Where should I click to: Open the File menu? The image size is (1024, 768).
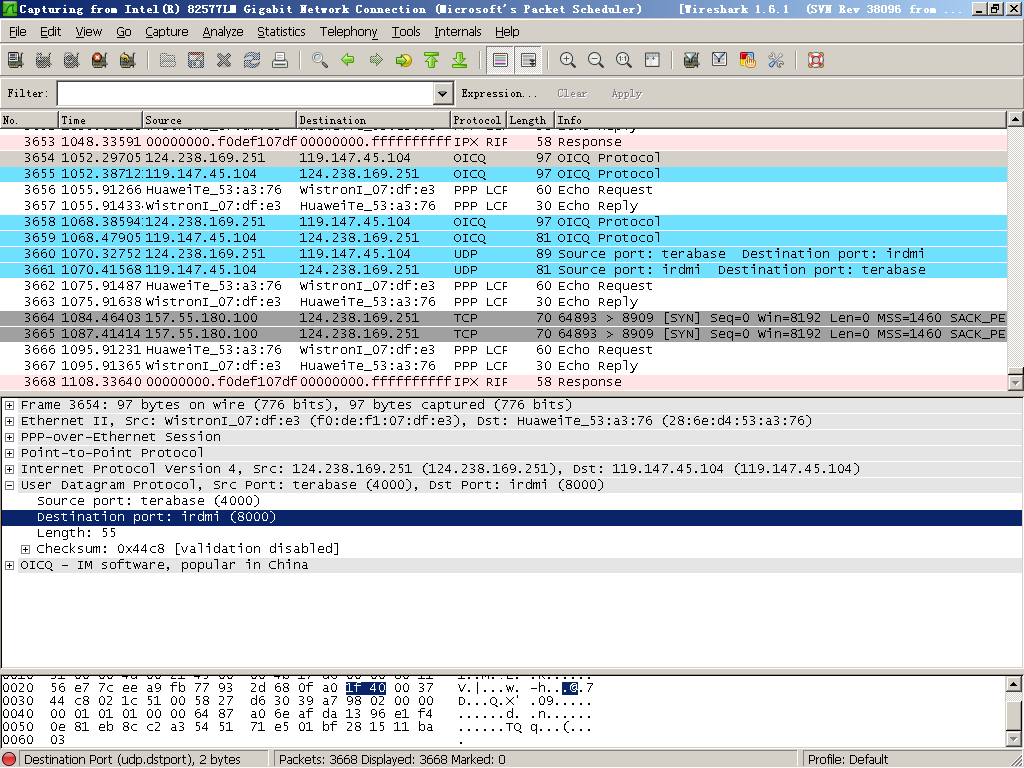[18, 31]
